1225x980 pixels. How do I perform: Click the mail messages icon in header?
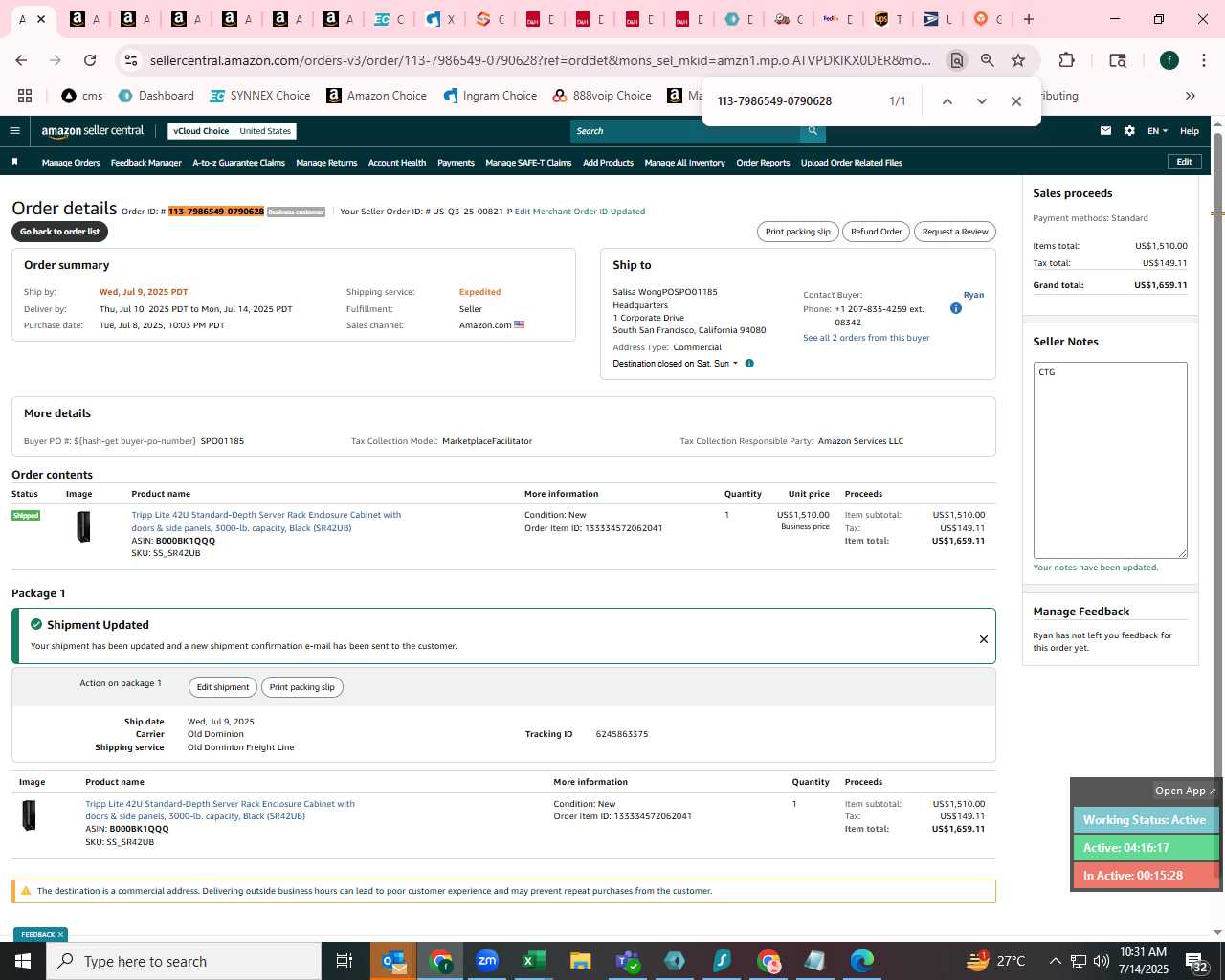point(1105,131)
